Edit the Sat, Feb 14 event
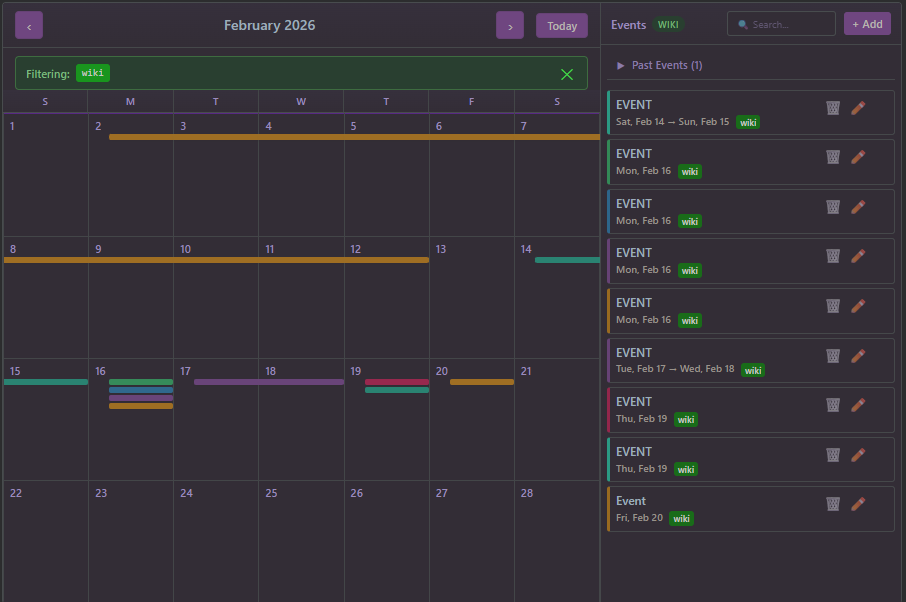 [858, 108]
